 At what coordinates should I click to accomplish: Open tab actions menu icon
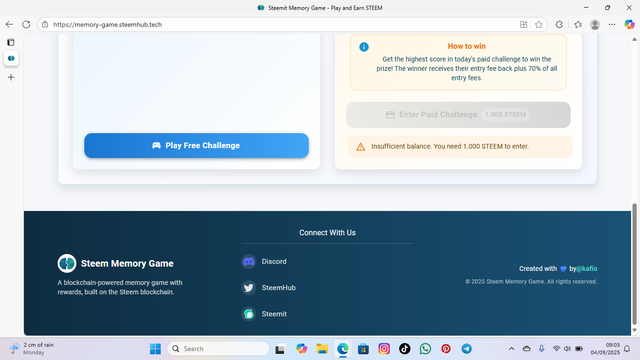tap(11, 42)
